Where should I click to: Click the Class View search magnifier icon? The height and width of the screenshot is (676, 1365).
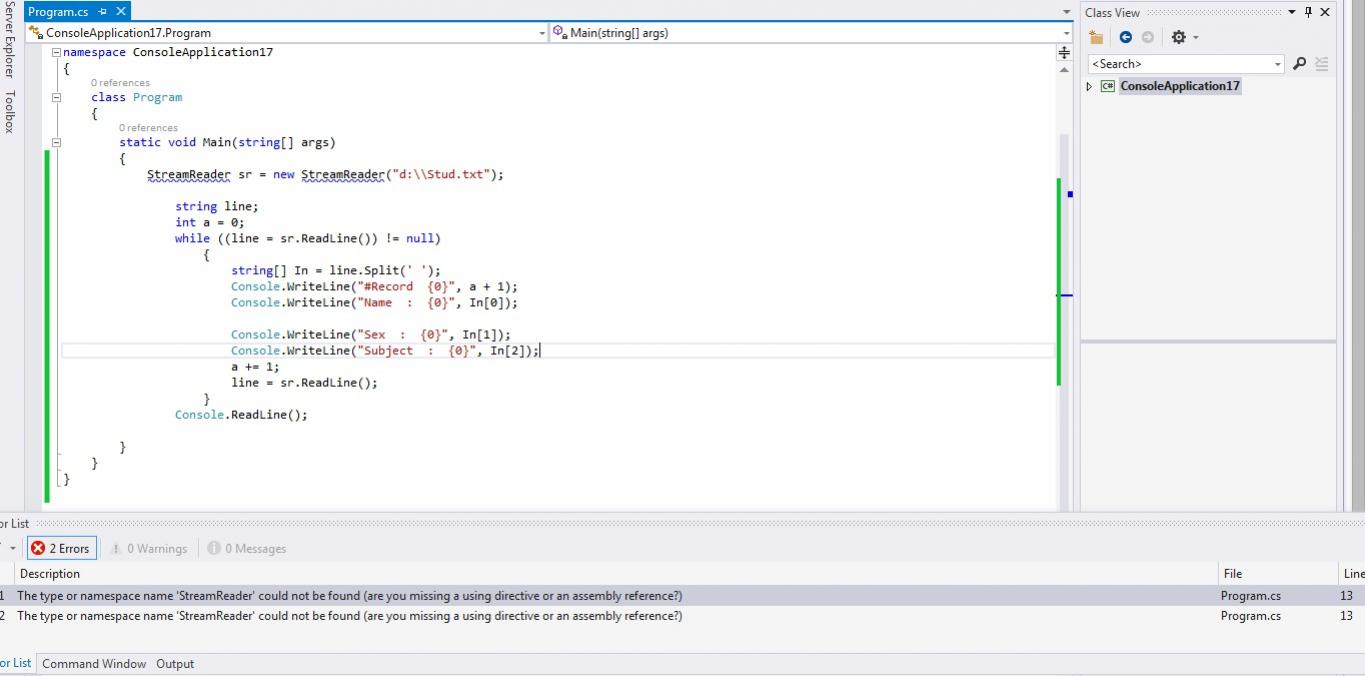(1299, 64)
